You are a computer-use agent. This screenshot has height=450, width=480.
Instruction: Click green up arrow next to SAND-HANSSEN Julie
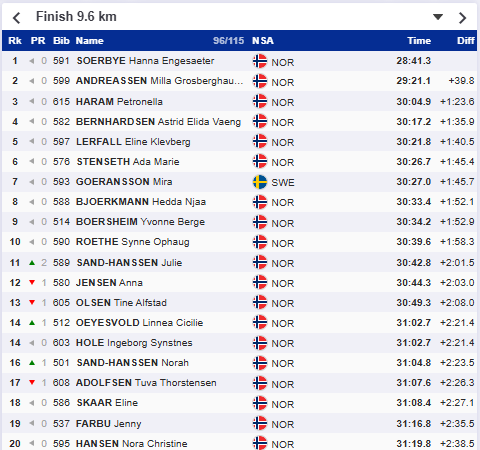(x=32, y=263)
